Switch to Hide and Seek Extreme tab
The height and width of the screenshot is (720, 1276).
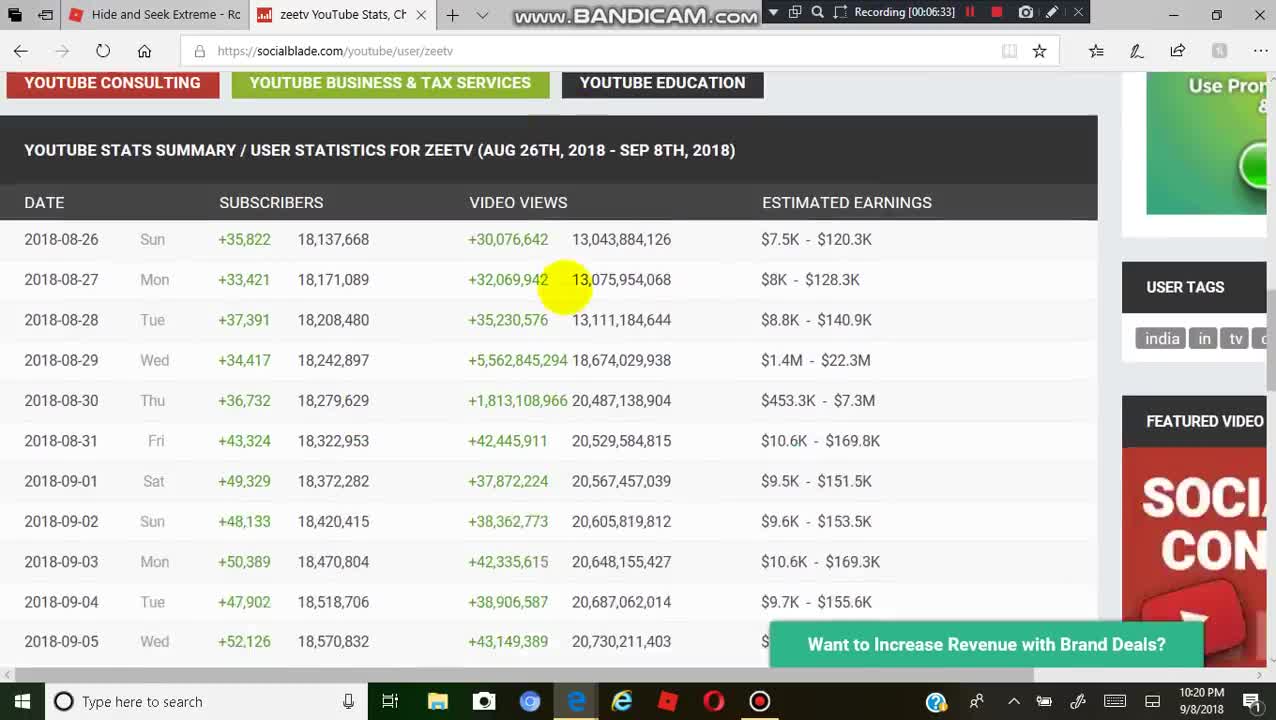(155, 15)
